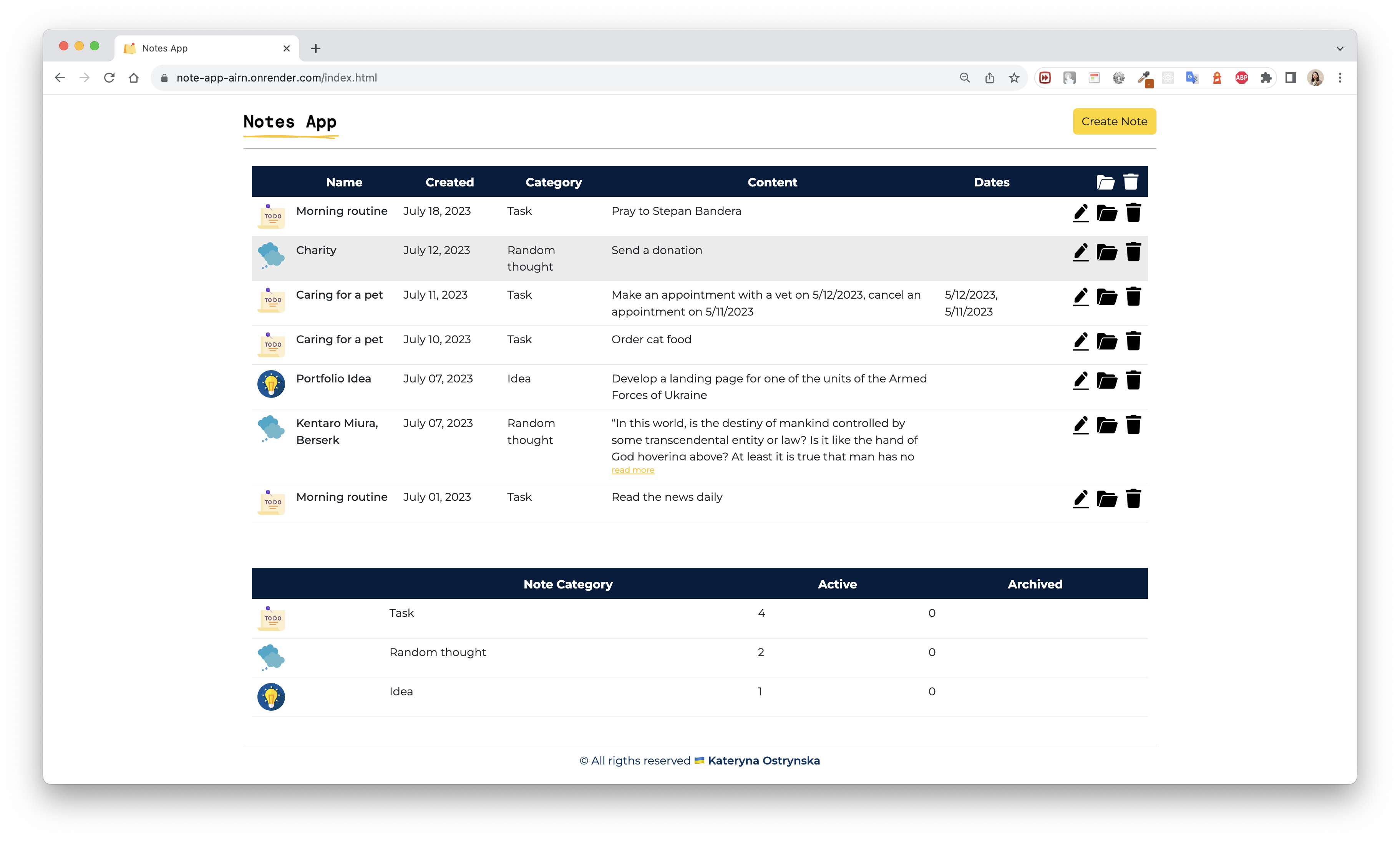Click the header trash icon to delete all
1400x841 pixels.
pos(1131,182)
